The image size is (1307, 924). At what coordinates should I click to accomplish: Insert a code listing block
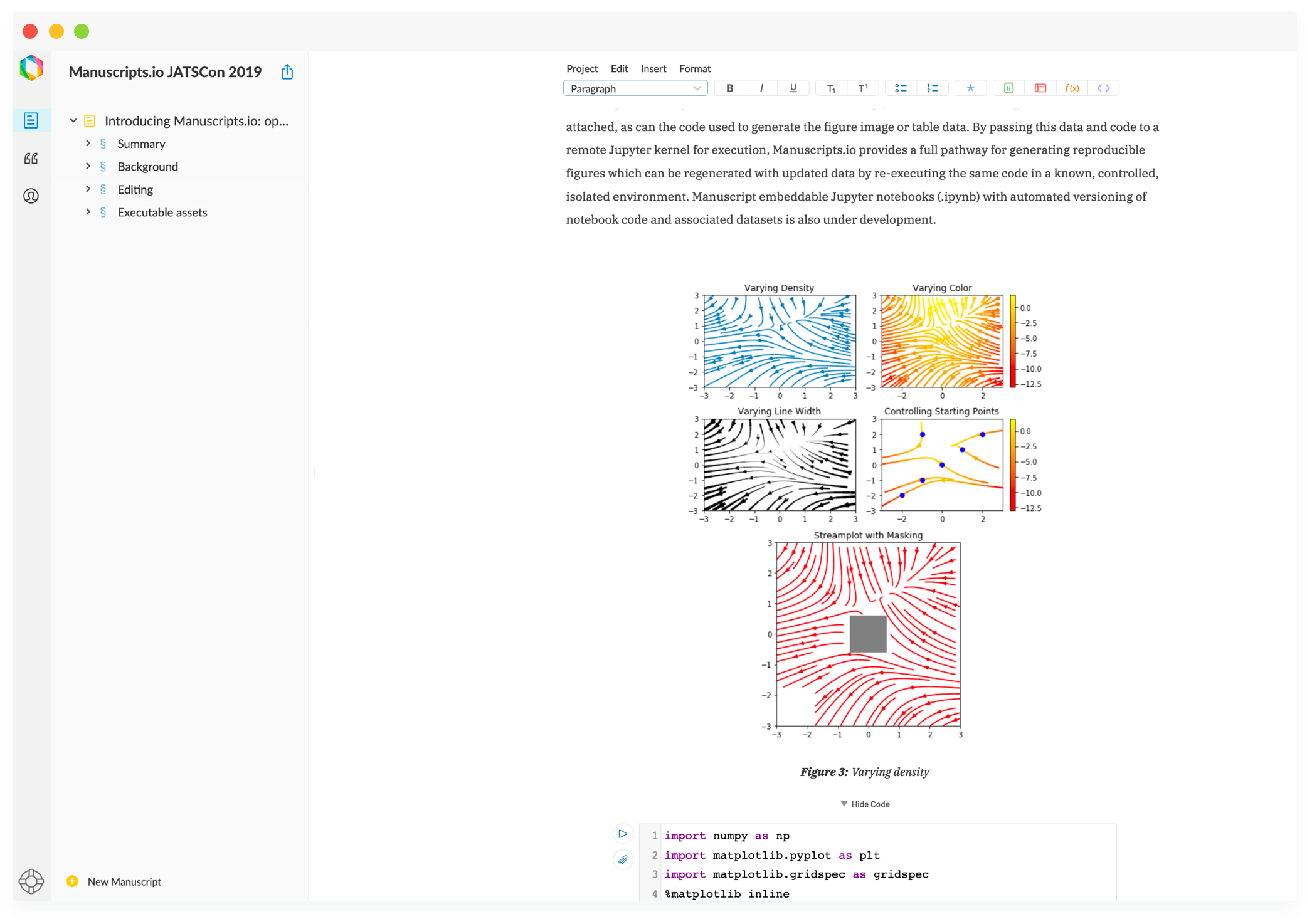(x=1103, y=88)
